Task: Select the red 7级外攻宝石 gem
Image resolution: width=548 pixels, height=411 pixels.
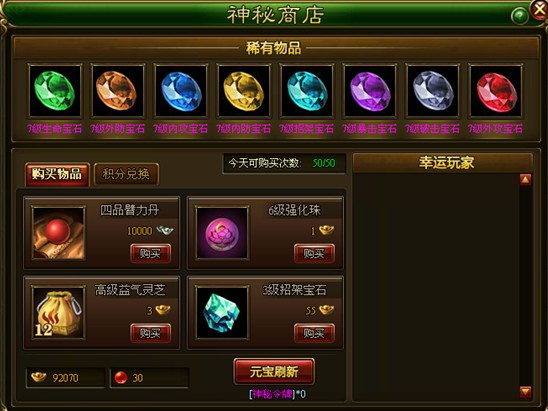Action: (496, 91)
